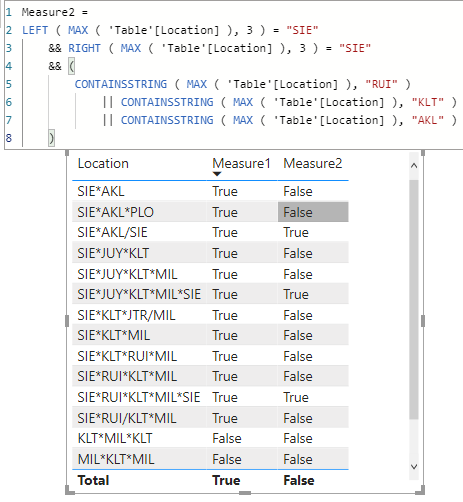
Task: Click the visual's bottom-middle resize handle
Action: tap(245, 493)
